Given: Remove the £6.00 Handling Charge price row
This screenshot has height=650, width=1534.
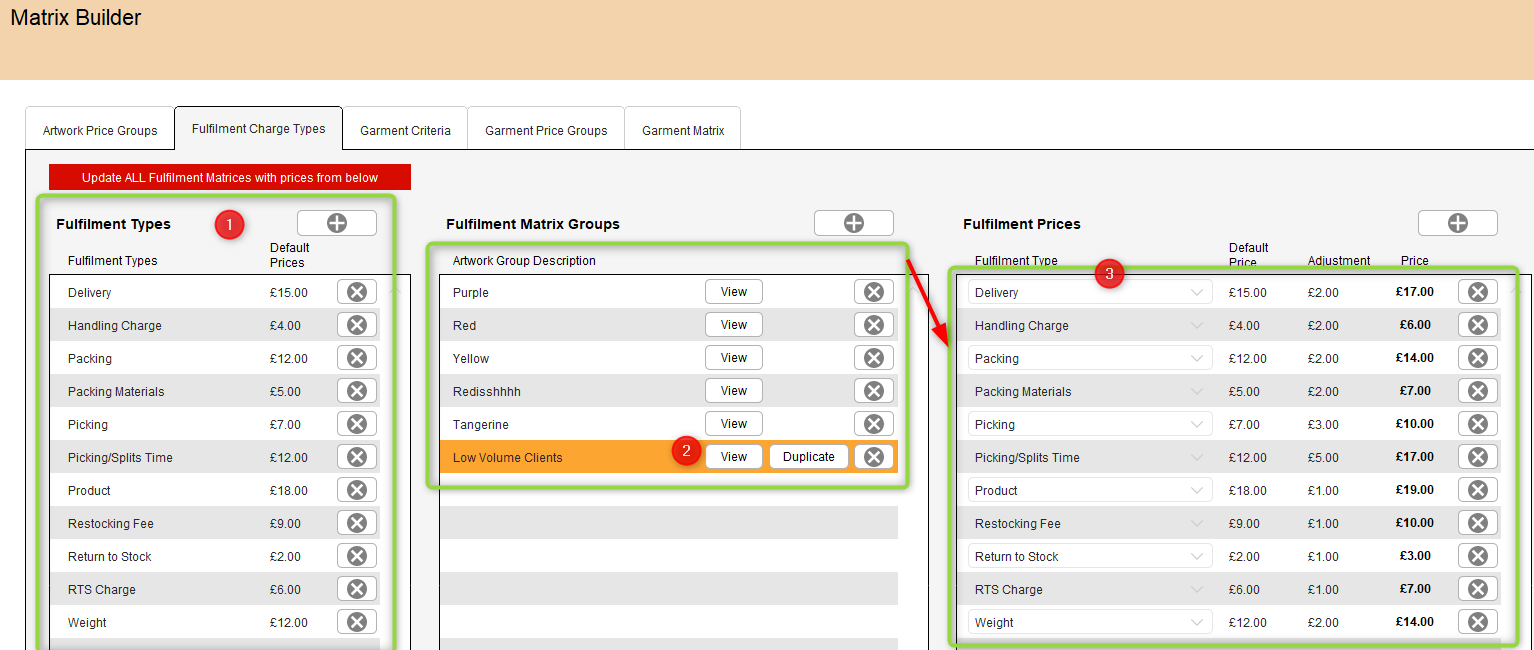Looking at the screenshot, I should coord(1478,325).
